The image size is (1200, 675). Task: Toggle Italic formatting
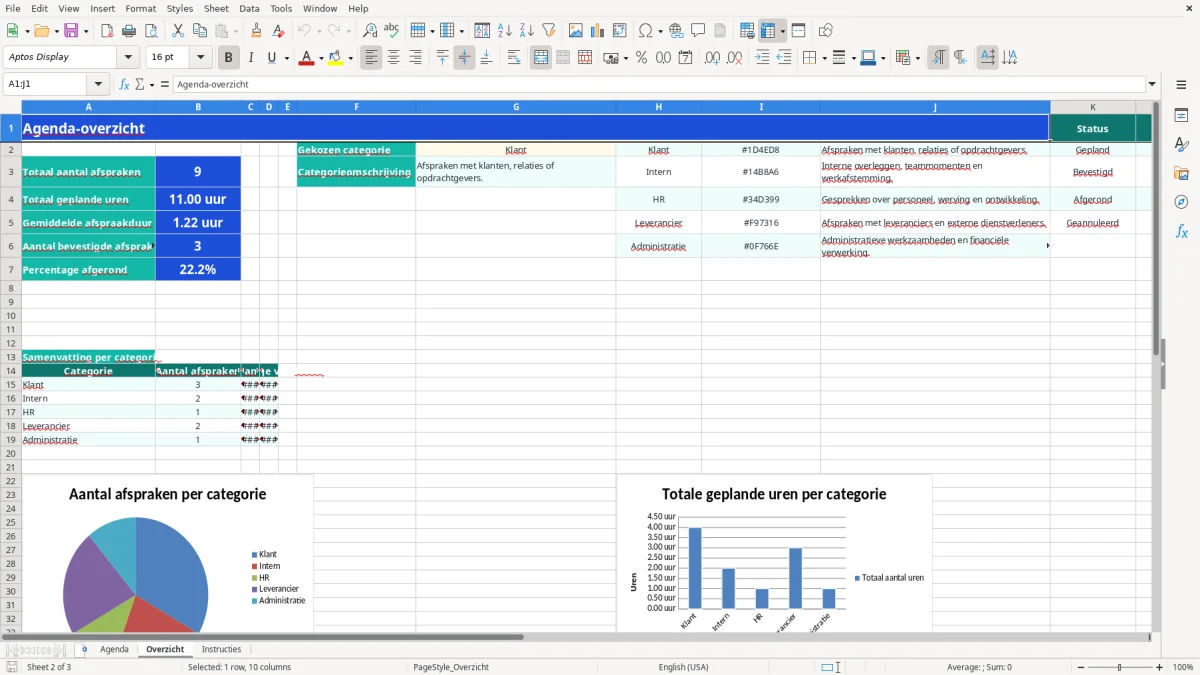point(251,58)
